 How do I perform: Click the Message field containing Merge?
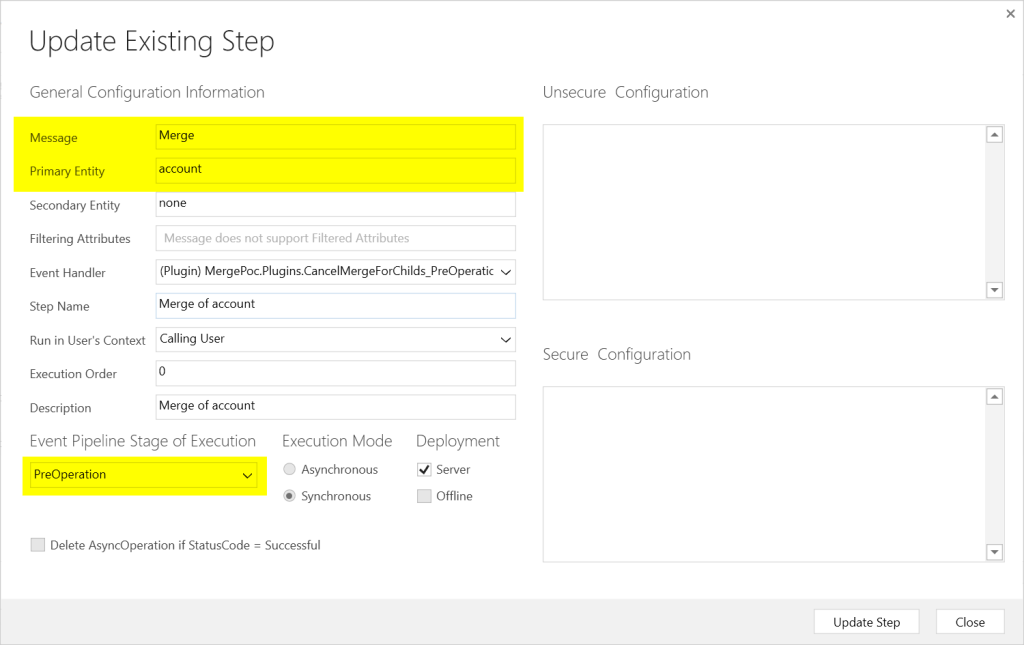coord(335,136)
